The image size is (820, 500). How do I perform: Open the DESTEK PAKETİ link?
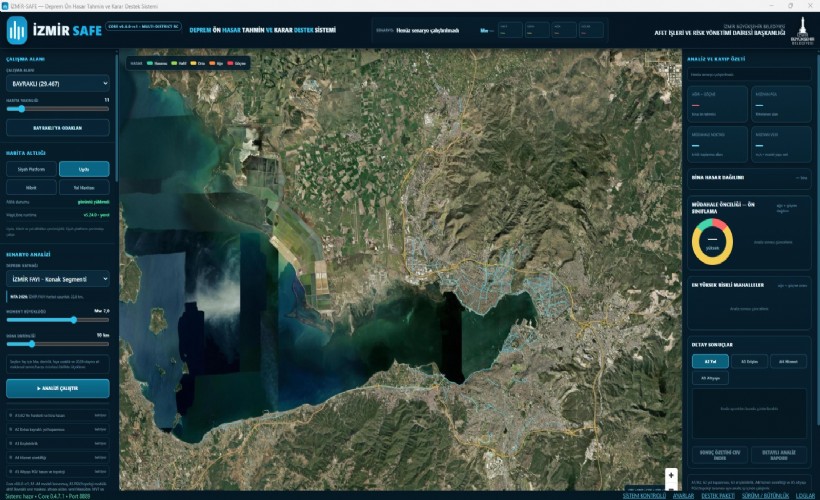coord(718,496)
